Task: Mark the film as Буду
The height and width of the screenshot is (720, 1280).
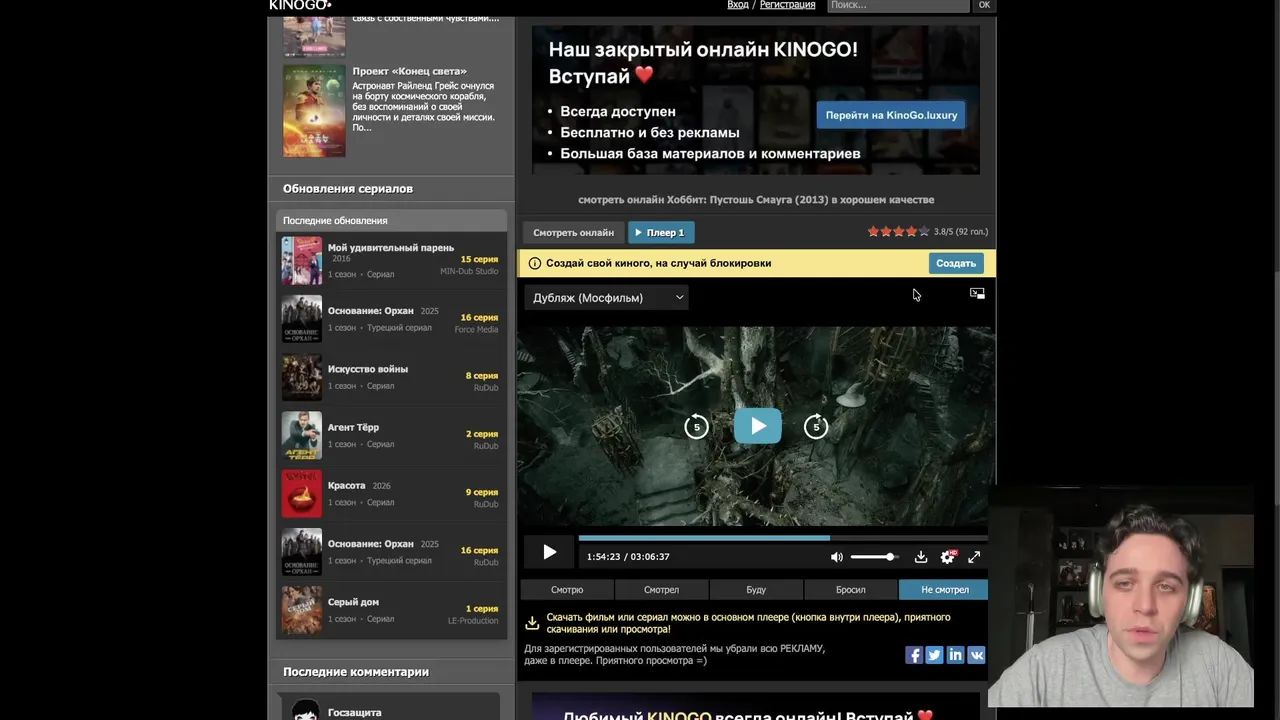Action: pyautogui.click(x=756, y=590)
